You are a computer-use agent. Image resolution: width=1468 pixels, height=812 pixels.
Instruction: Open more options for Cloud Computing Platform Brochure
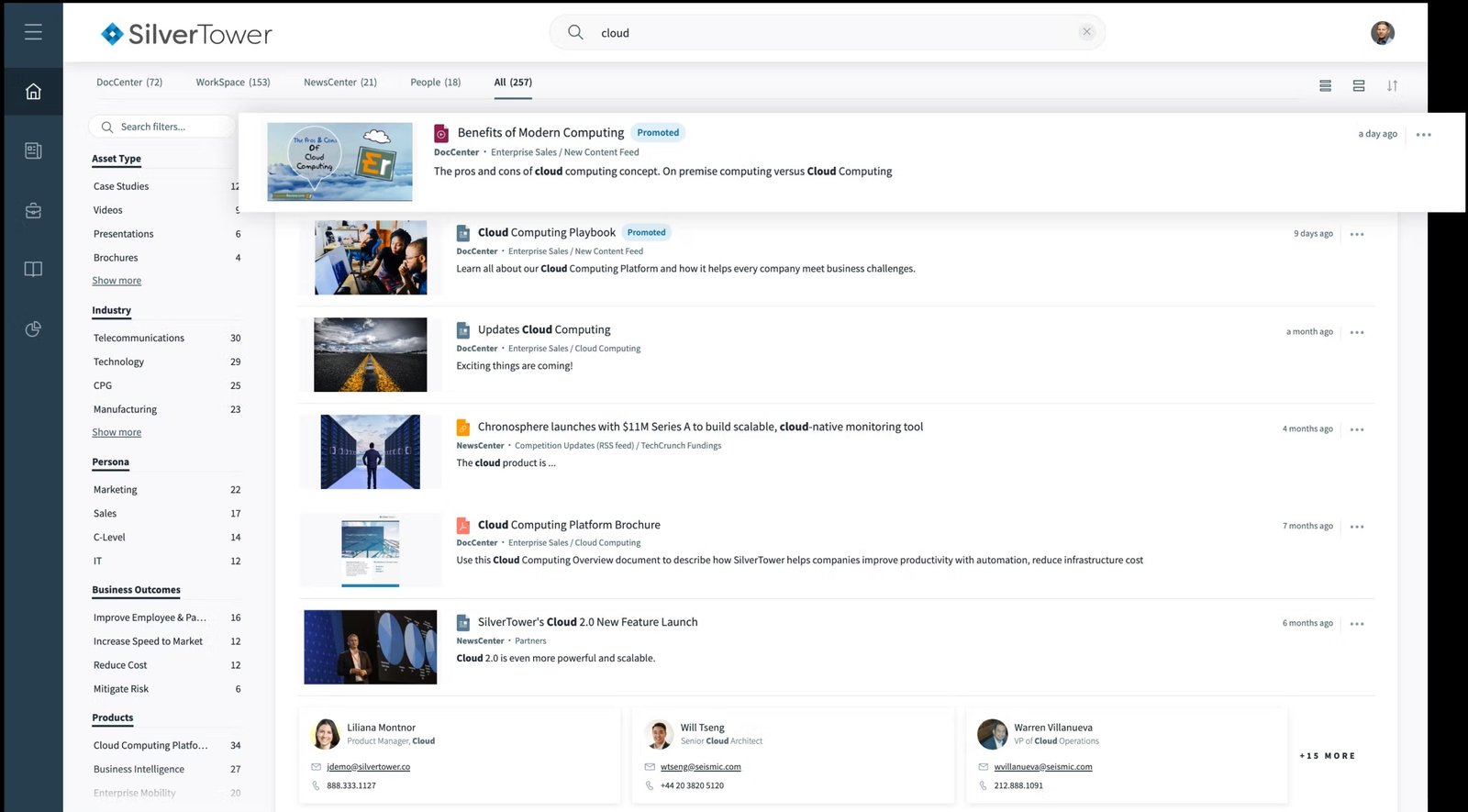[1357, 527]
